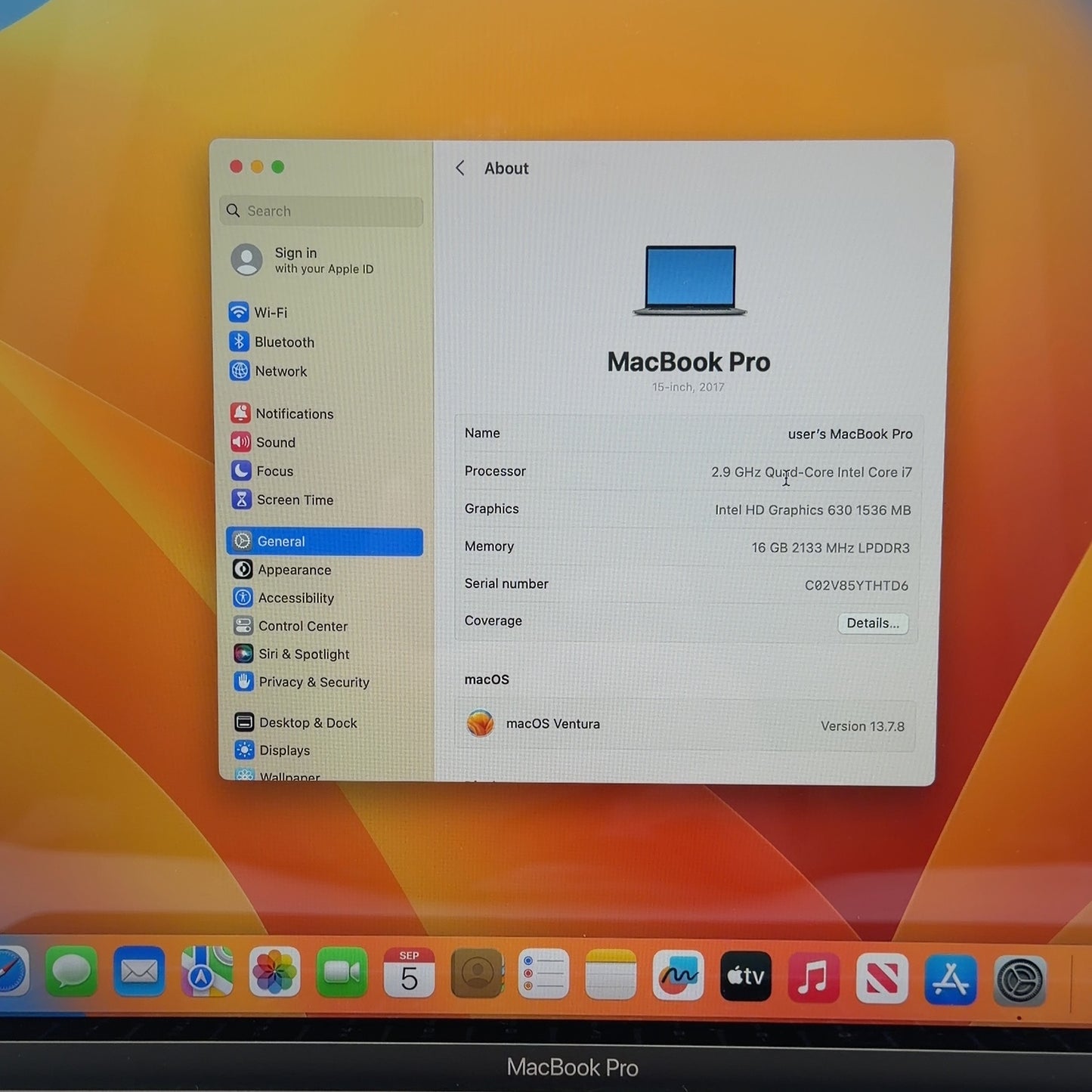1092x1092 pixels.
Task: Open Wi-Fi settings from the sidebar icon
Action: pos(239,312)
